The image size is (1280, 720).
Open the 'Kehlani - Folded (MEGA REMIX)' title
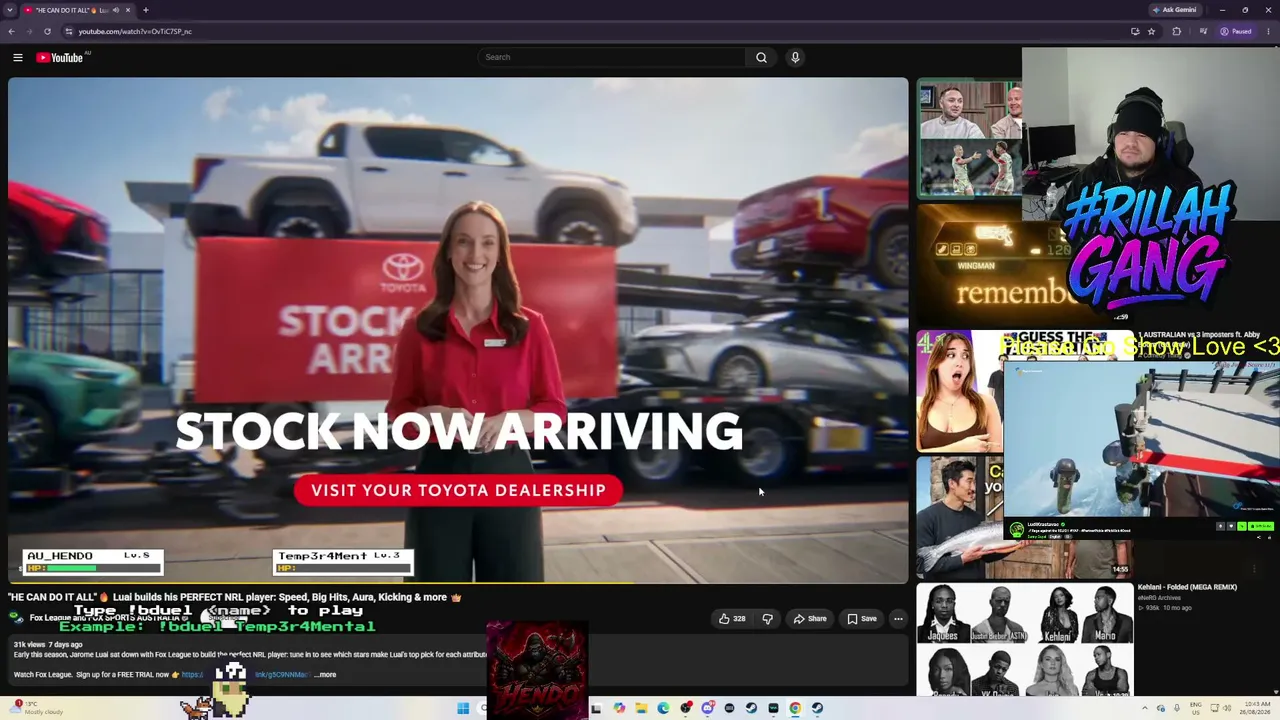[x=1187, y=587]
